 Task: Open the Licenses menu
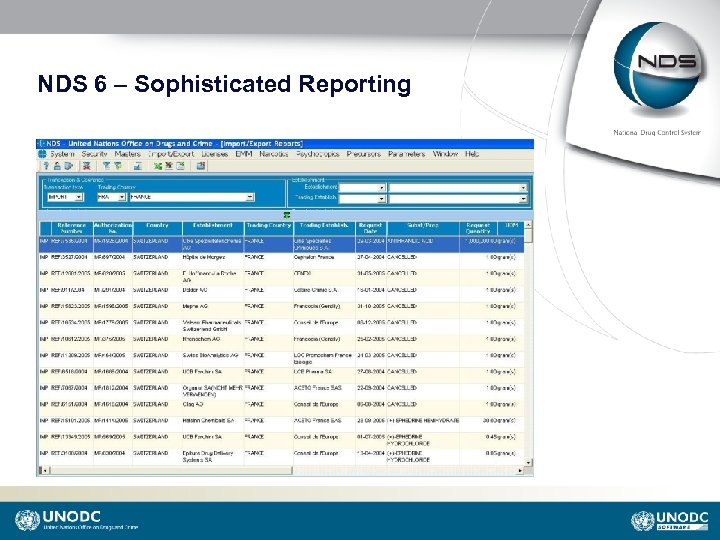point(214,154)
